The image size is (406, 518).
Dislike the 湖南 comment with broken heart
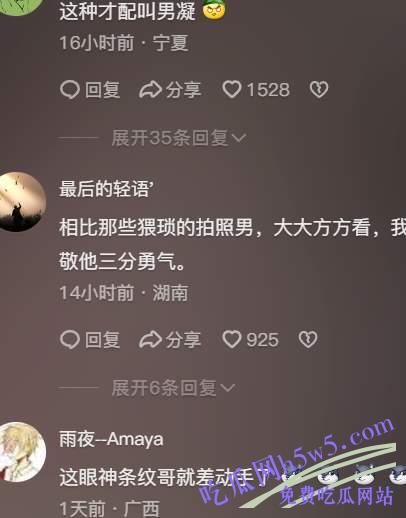pos(308,340)
